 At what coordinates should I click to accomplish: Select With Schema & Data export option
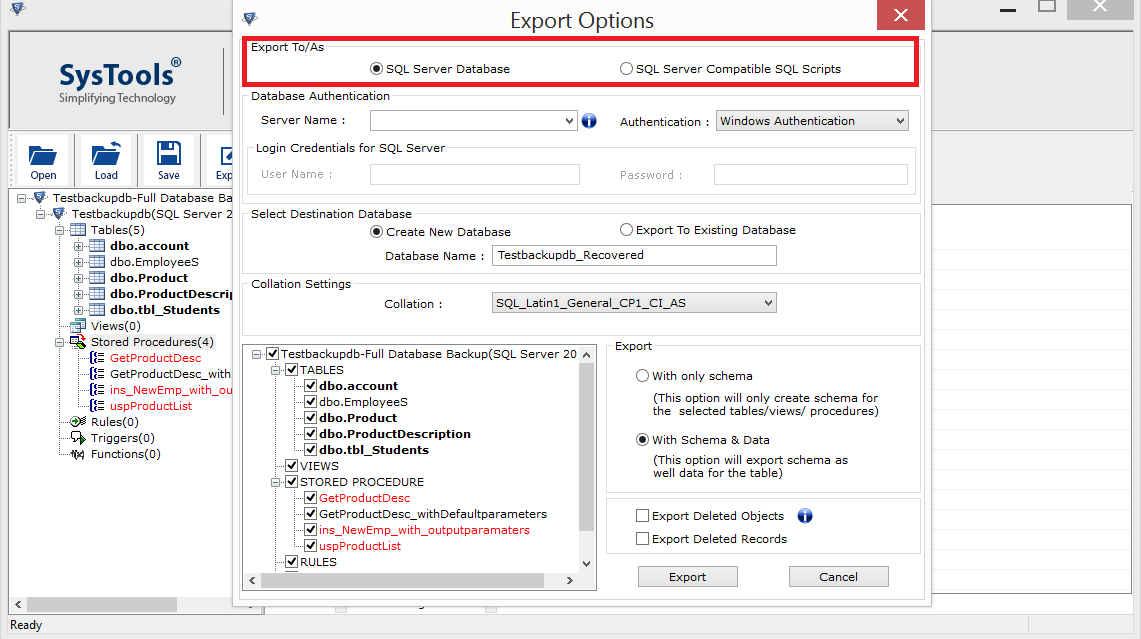(642, 440)
